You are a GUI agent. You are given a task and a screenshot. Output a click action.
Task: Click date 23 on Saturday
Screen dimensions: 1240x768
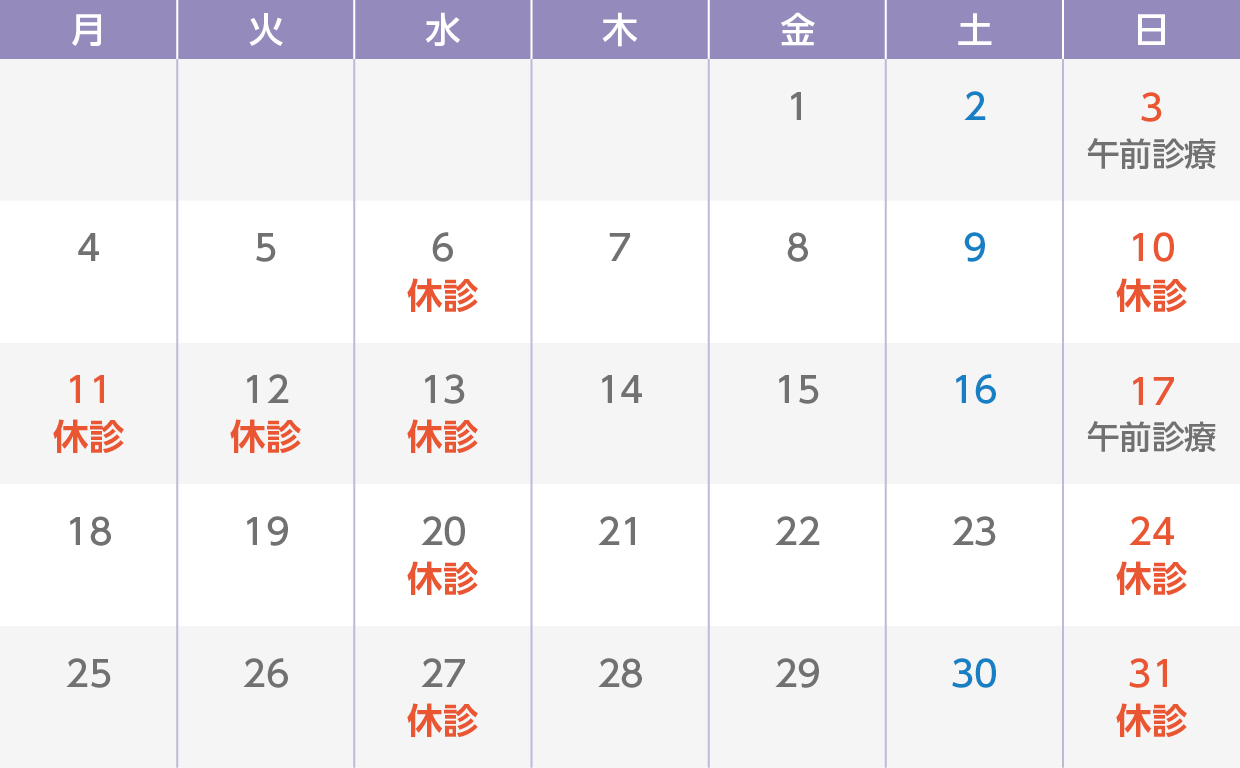coord(975,532)
